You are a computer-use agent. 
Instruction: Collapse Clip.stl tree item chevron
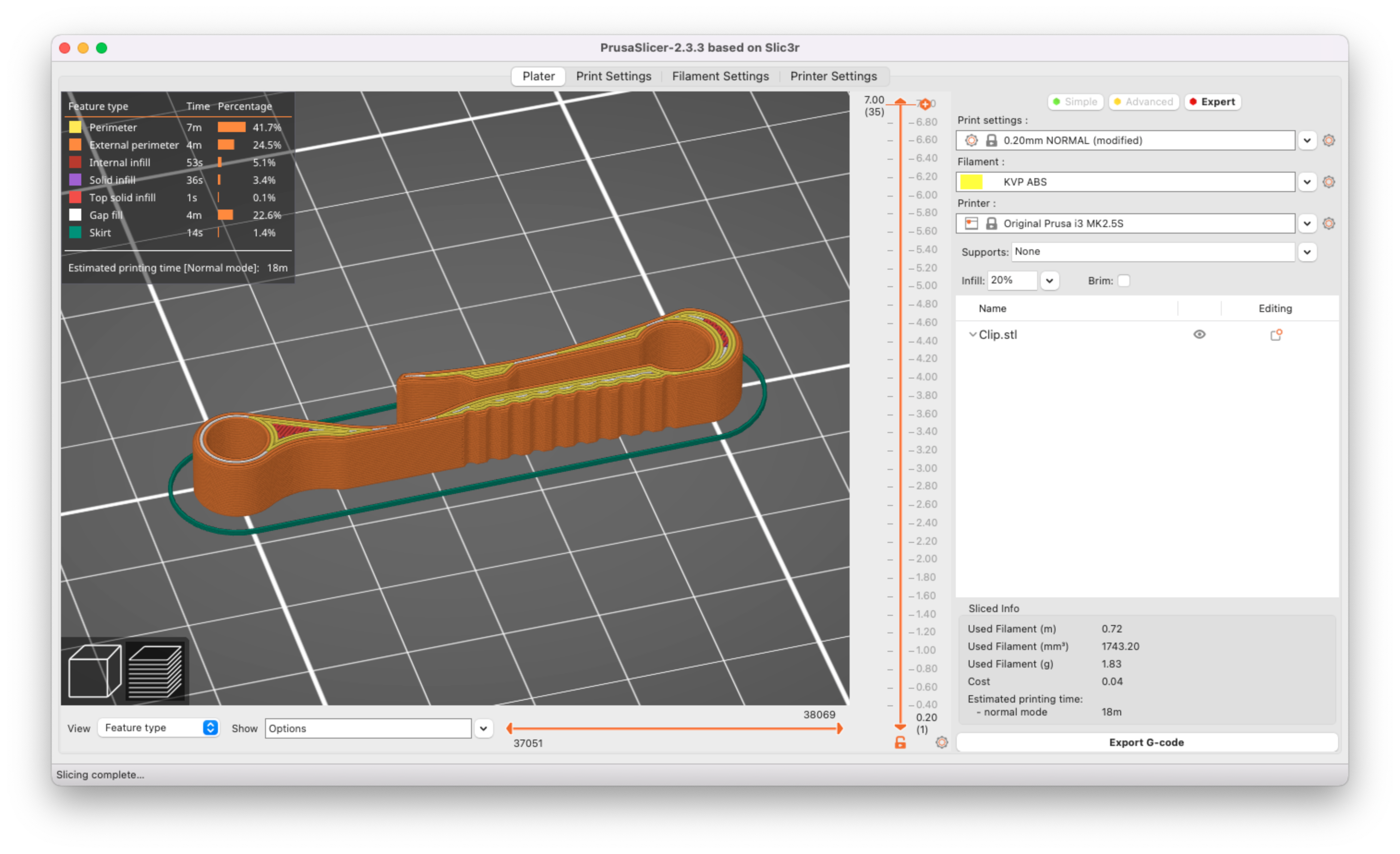972,335
